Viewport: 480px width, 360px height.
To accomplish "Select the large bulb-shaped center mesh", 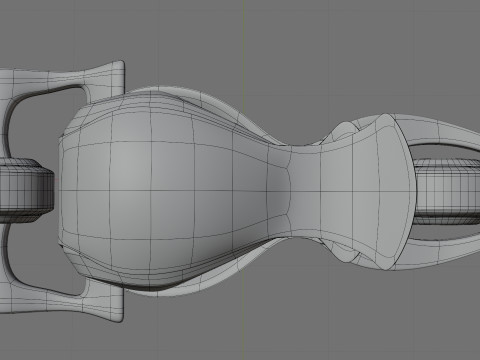I will pos(173,191).
